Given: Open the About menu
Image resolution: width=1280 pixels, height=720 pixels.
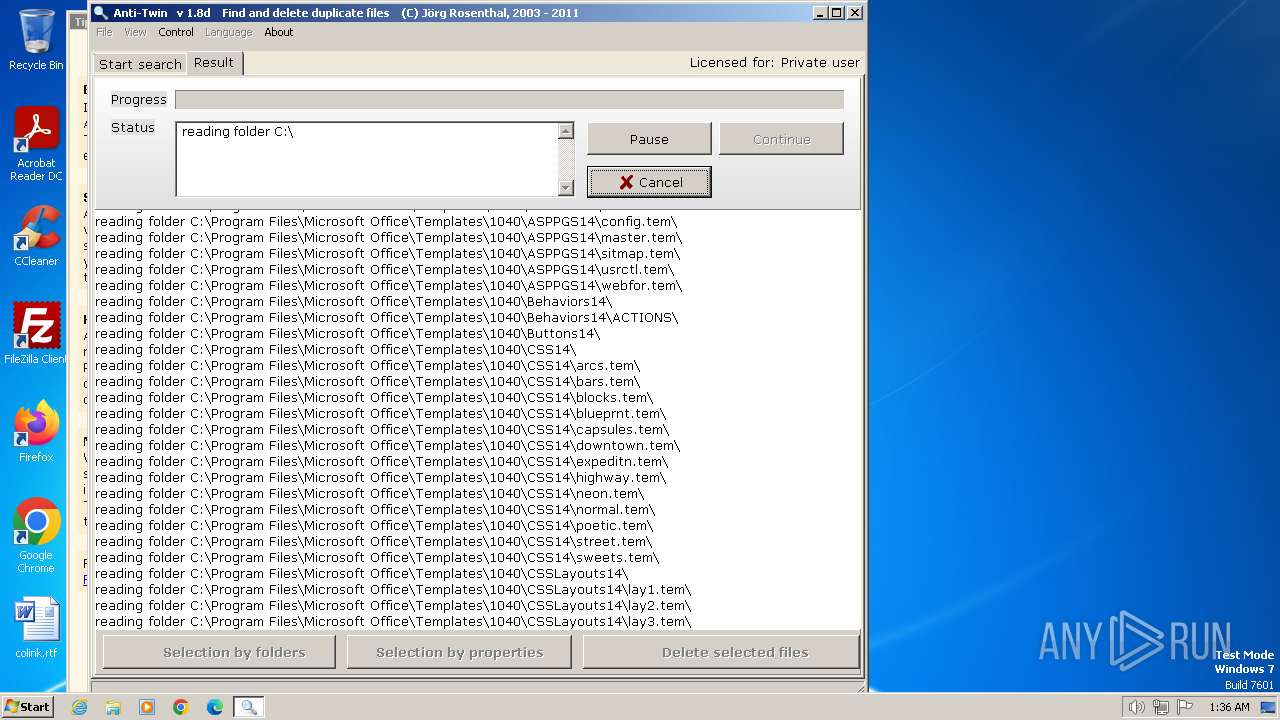Looking at the screenshot, I should [x=279, y=32].
